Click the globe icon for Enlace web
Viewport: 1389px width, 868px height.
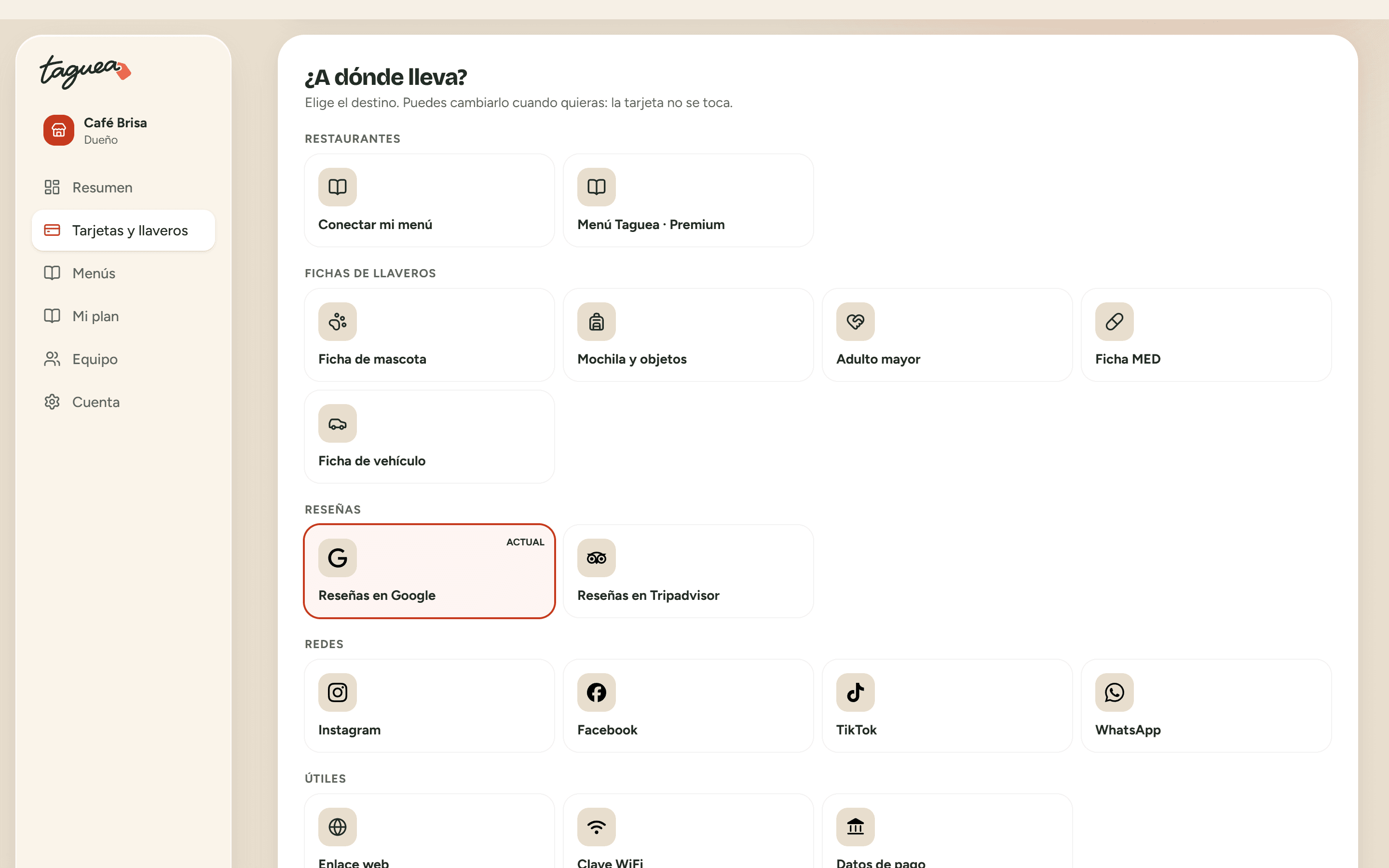(338, 827)
